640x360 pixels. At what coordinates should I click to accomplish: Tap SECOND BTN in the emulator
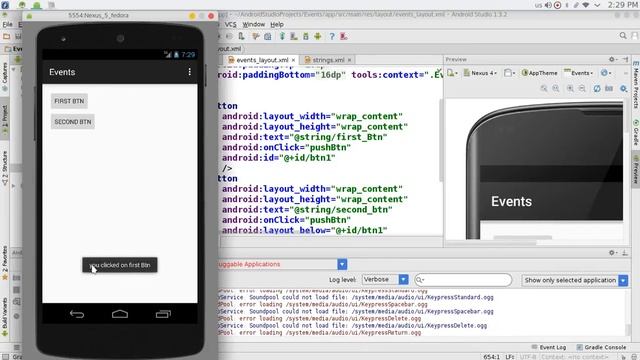pyautogui.click(x=73, y=122)
